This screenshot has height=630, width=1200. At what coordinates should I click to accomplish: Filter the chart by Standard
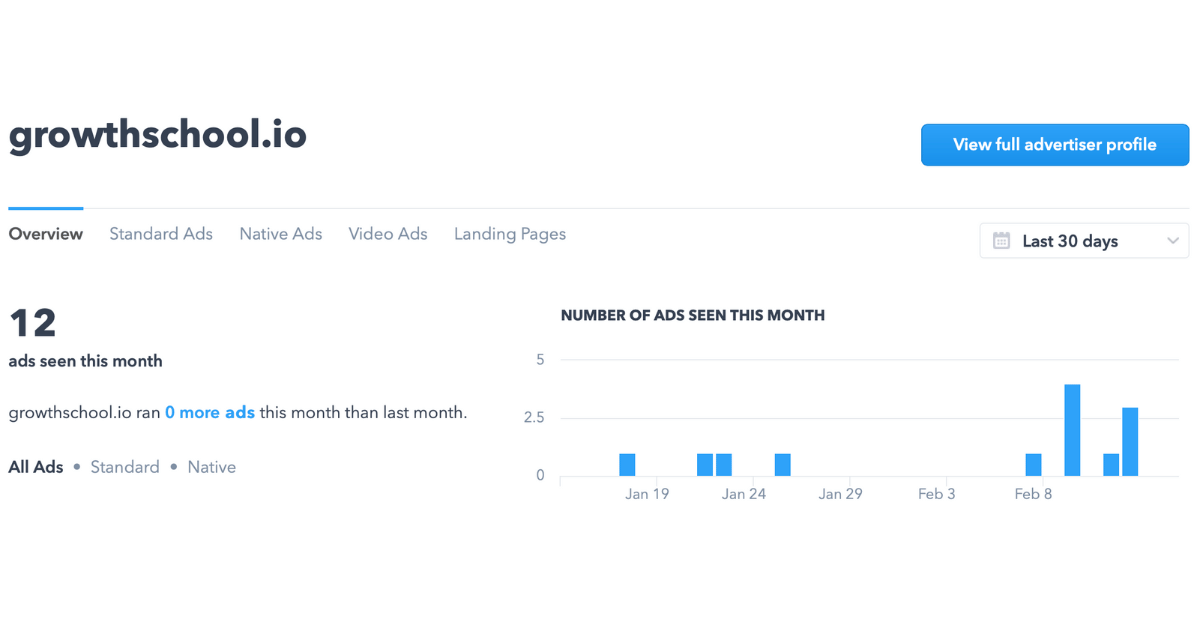coord(125,467)
